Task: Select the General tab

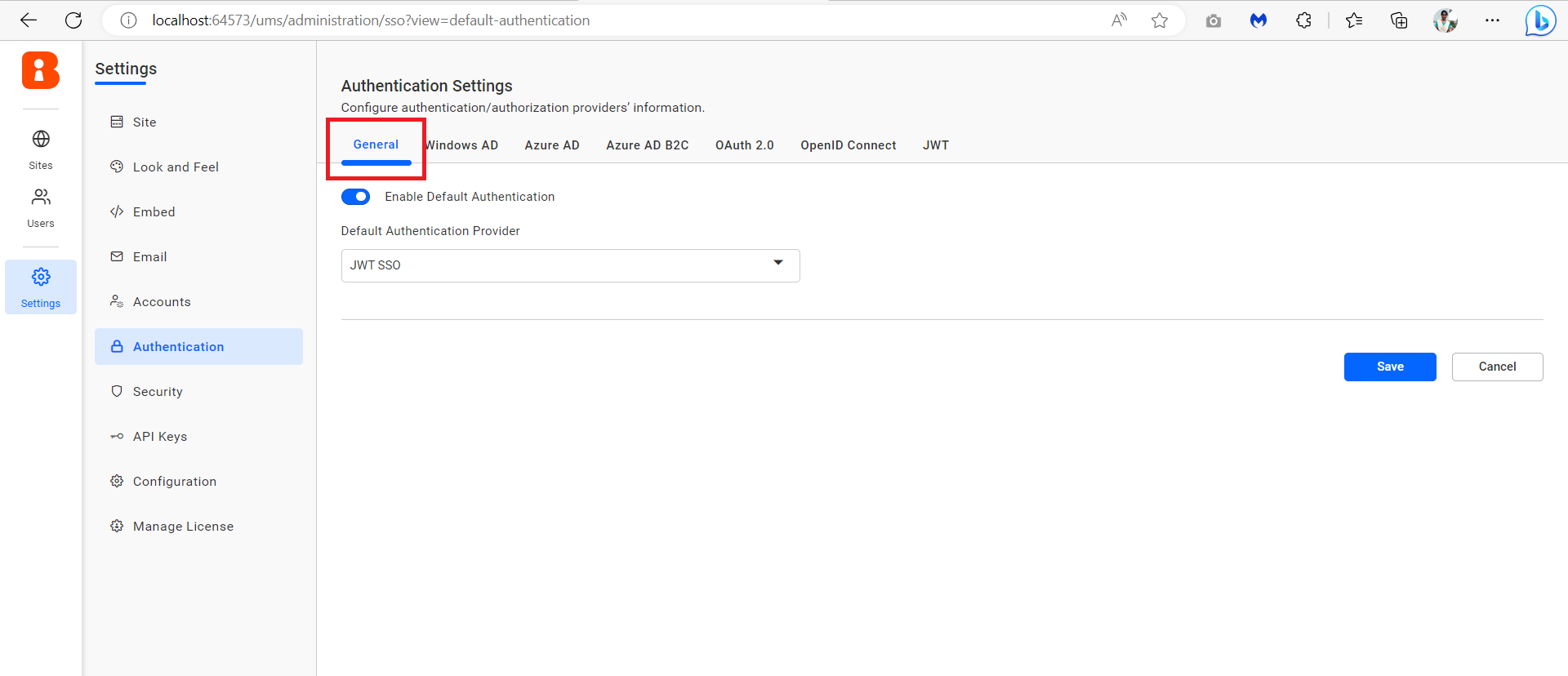Action: point(376,145)
